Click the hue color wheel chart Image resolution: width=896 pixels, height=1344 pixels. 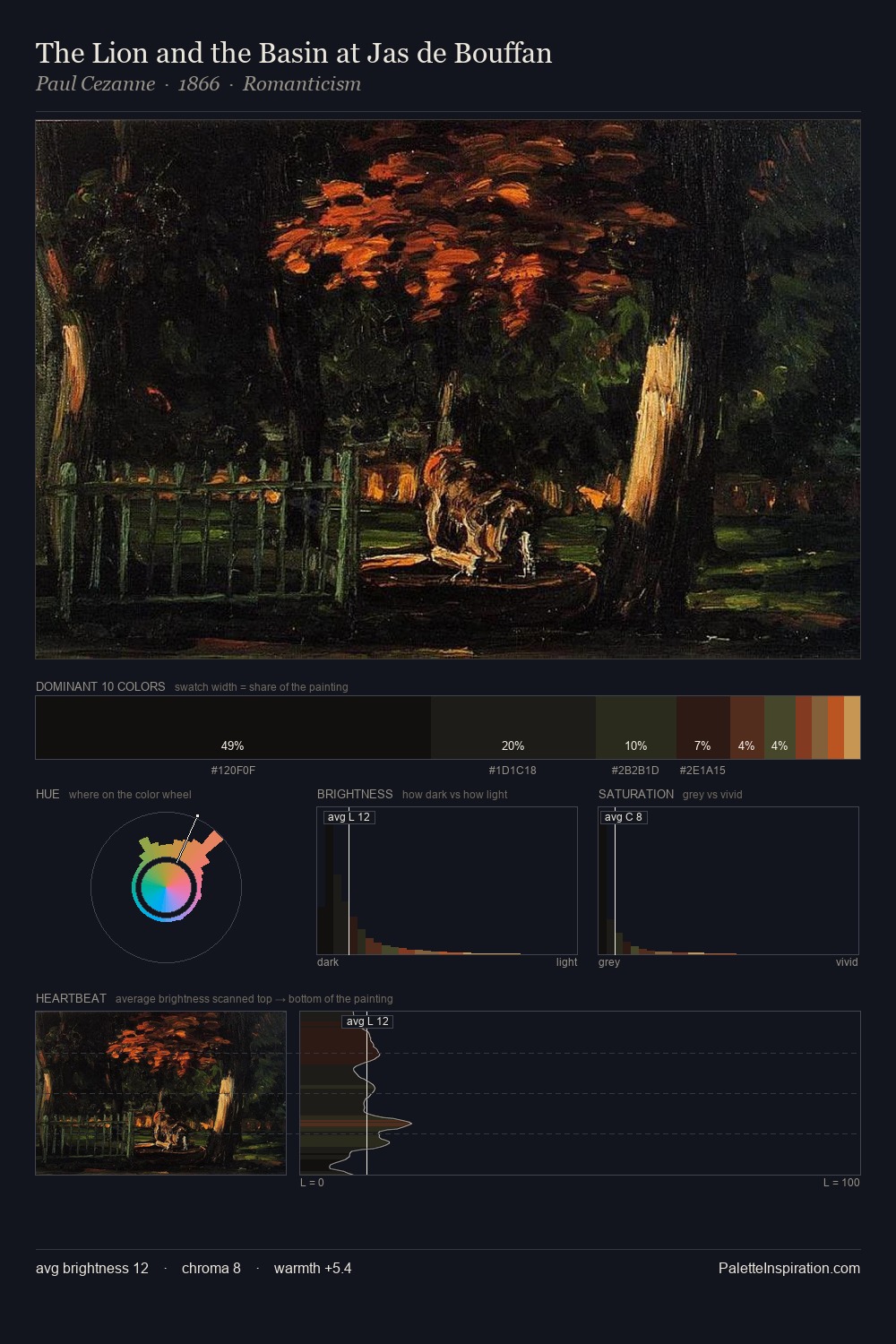pos(166,887)
